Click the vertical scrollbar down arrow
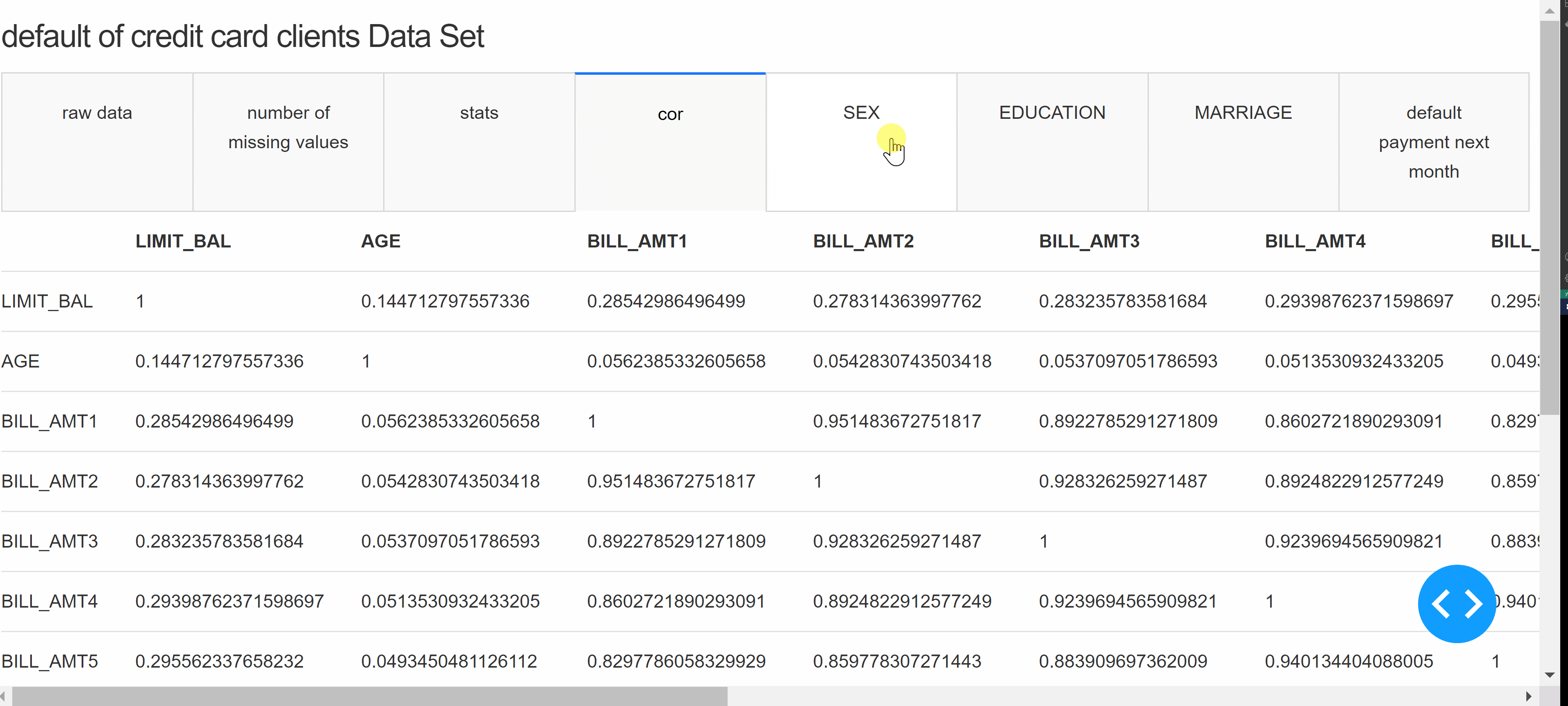This screenshot has height=706, width=1568. click(1549, 675)
